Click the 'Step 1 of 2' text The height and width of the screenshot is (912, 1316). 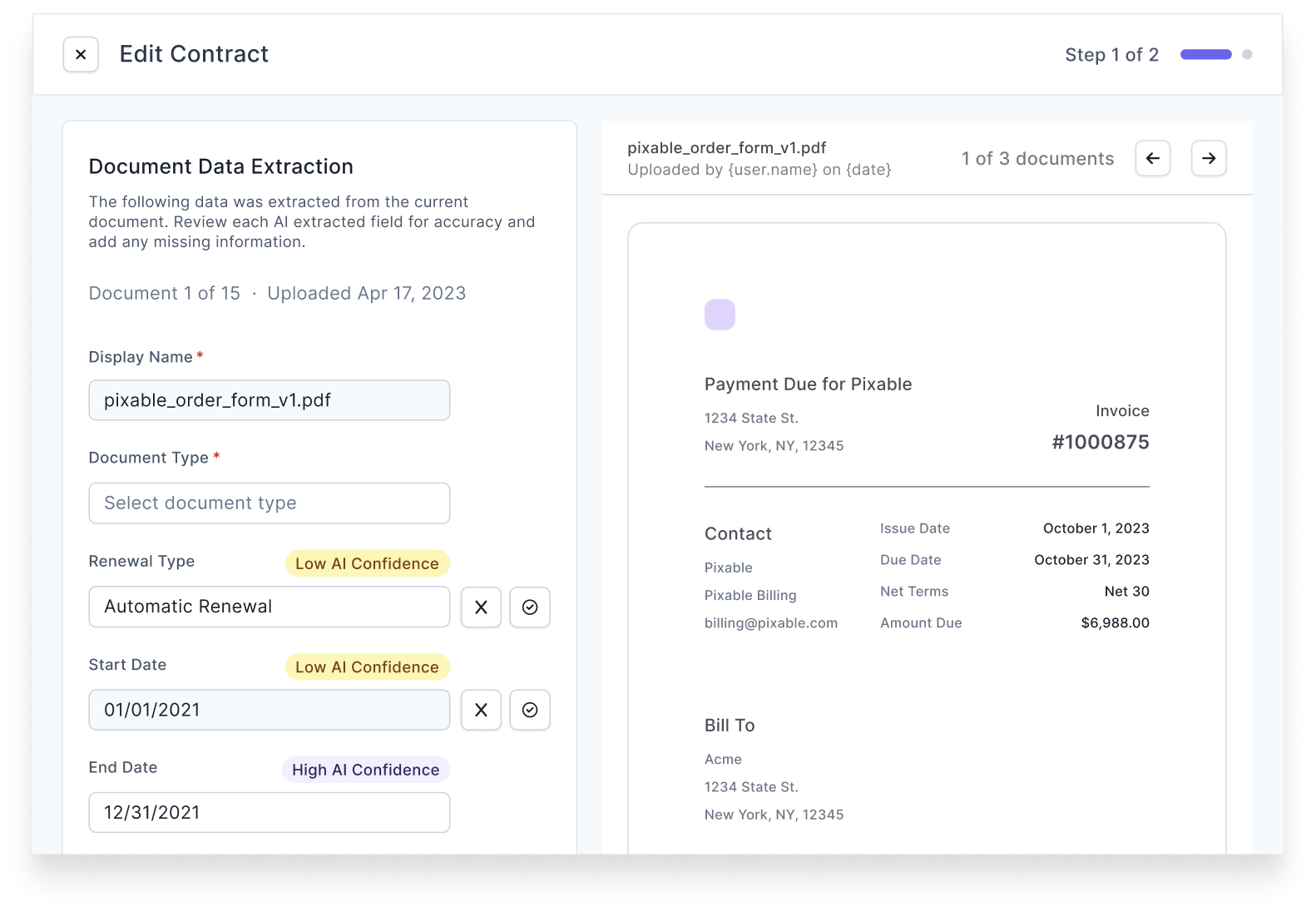pyautogui.click(x=1111, y=55)
